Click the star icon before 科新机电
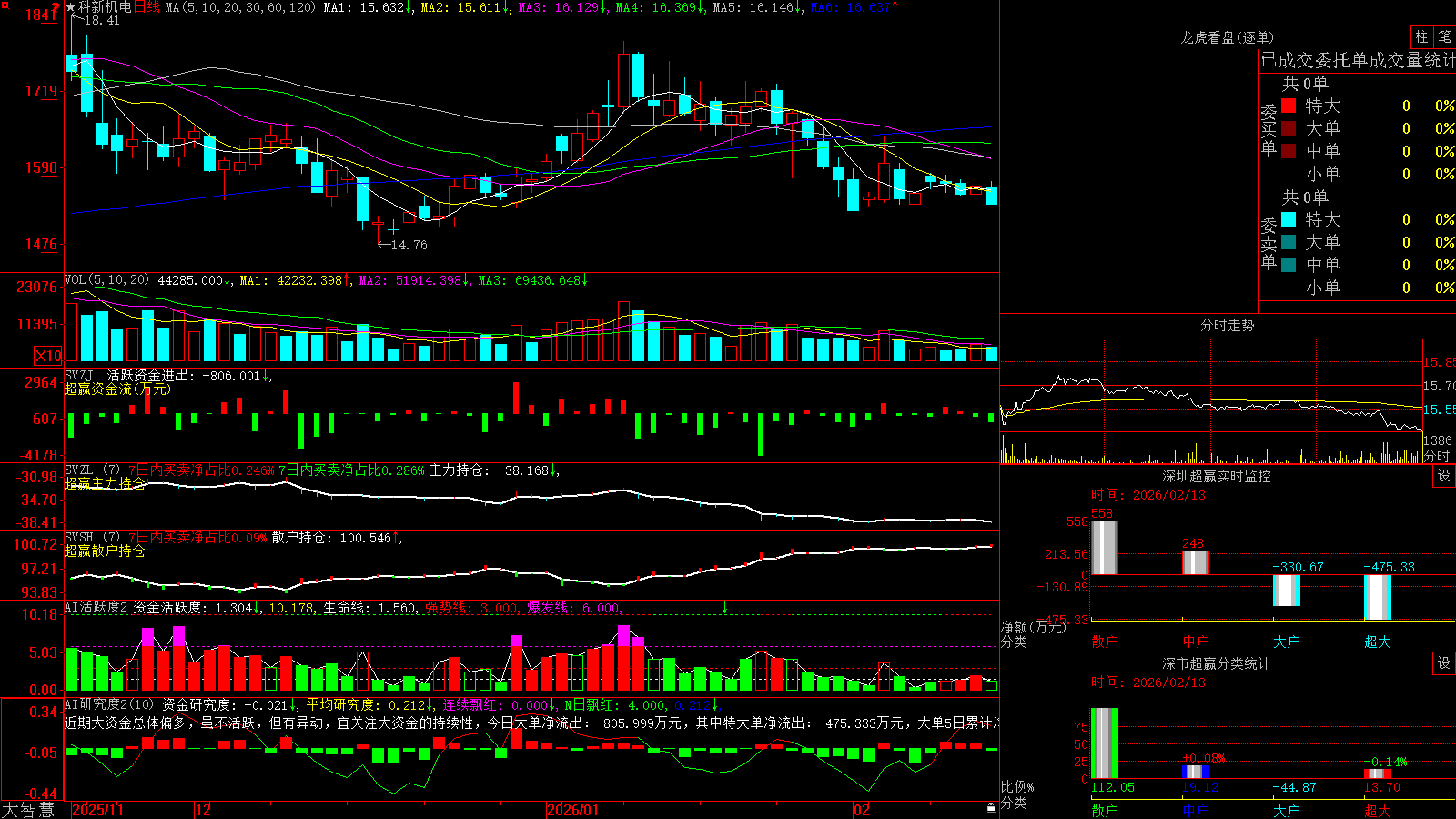 pos(71,7)
